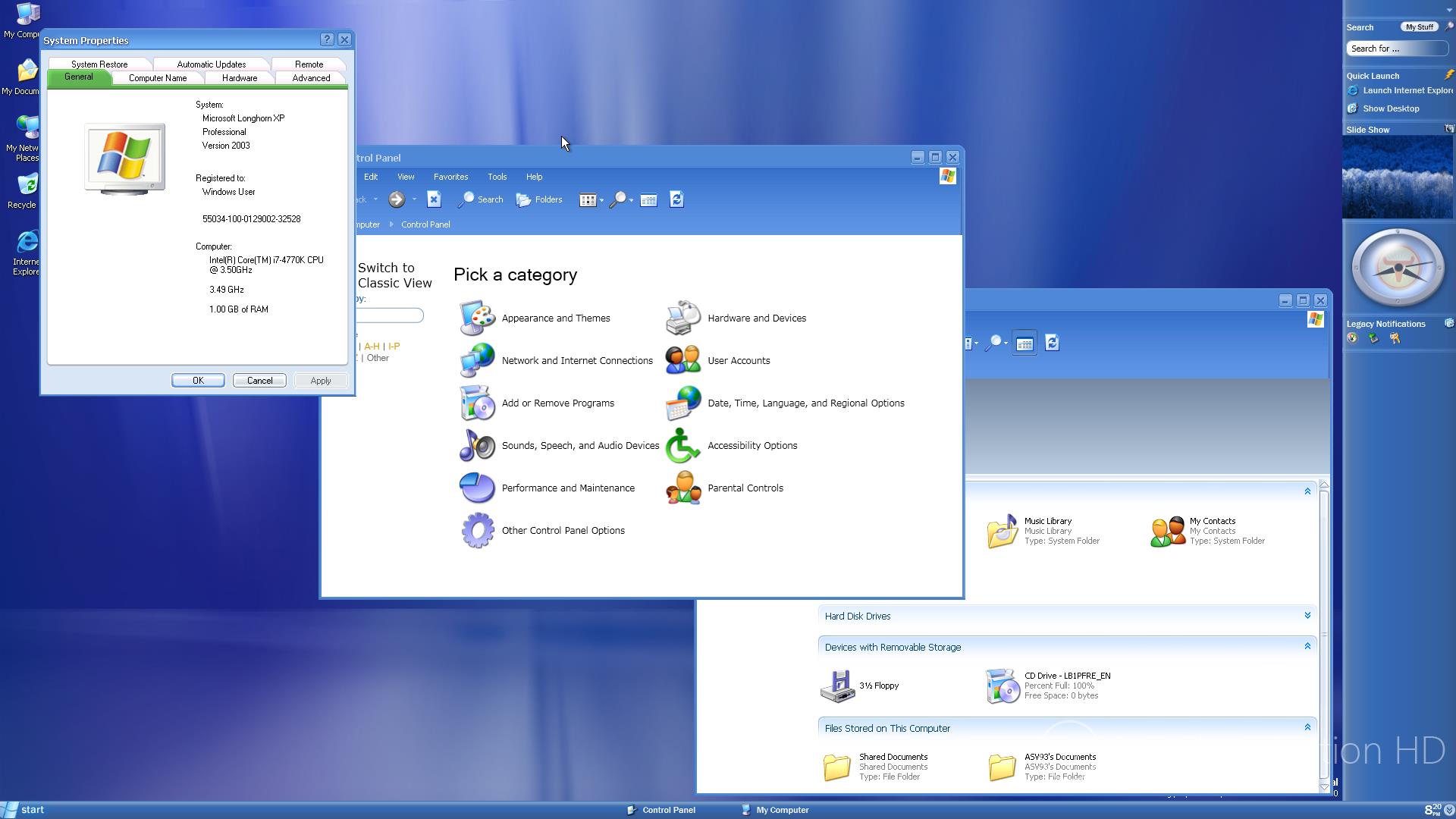Open the Appearance and Themes category icon
Viewport: 1456px width, 819px height.
click(477, 318)
